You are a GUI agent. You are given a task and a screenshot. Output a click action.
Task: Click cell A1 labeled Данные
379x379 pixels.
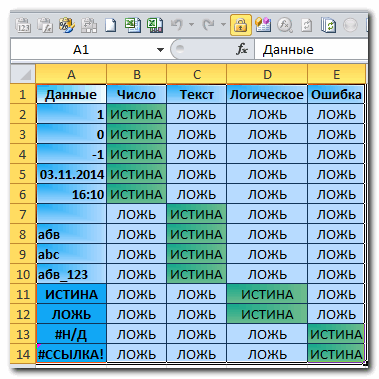[71, 94]
